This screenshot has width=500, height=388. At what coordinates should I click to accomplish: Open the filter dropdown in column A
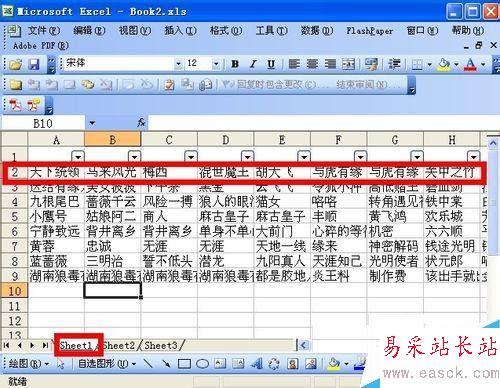(x=78, y=156)
